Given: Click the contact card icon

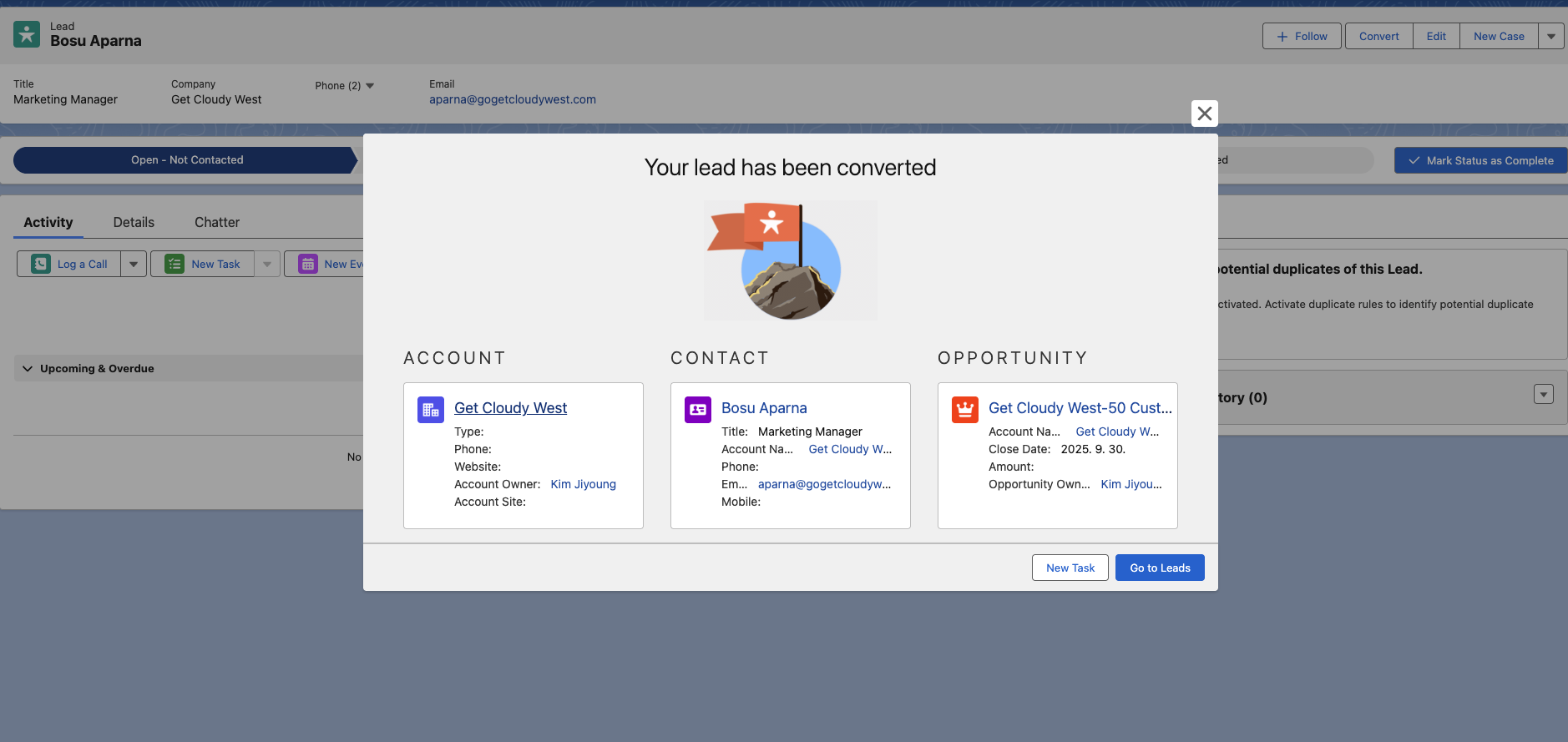Looking at the screenshot, I should point(698,410).
